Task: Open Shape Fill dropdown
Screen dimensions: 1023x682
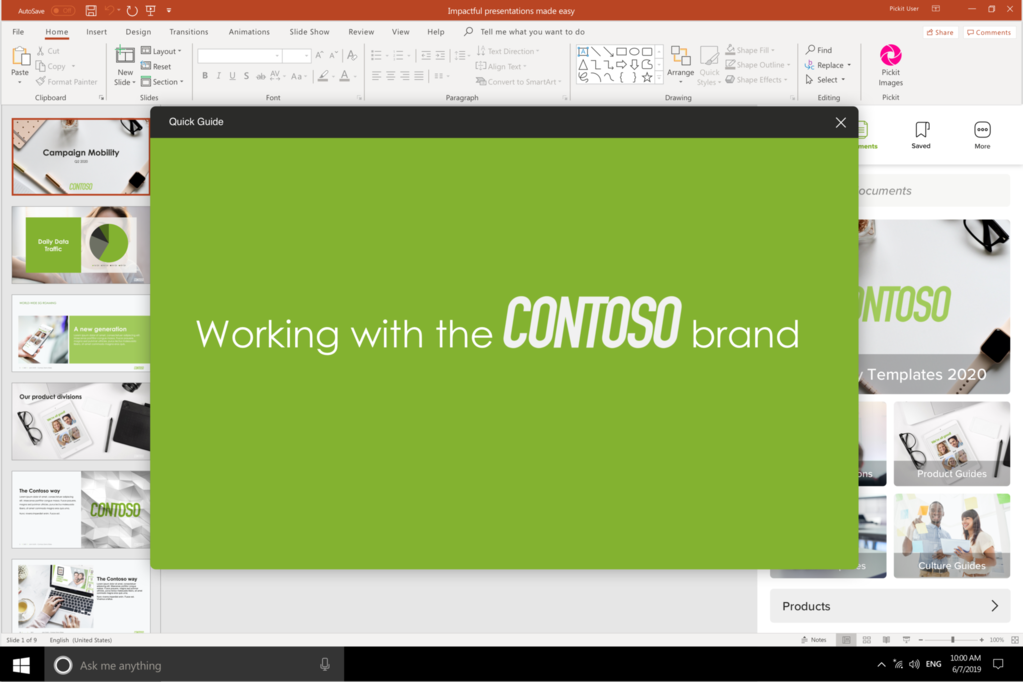Action: pyautogui.click(x=750, y=50)
